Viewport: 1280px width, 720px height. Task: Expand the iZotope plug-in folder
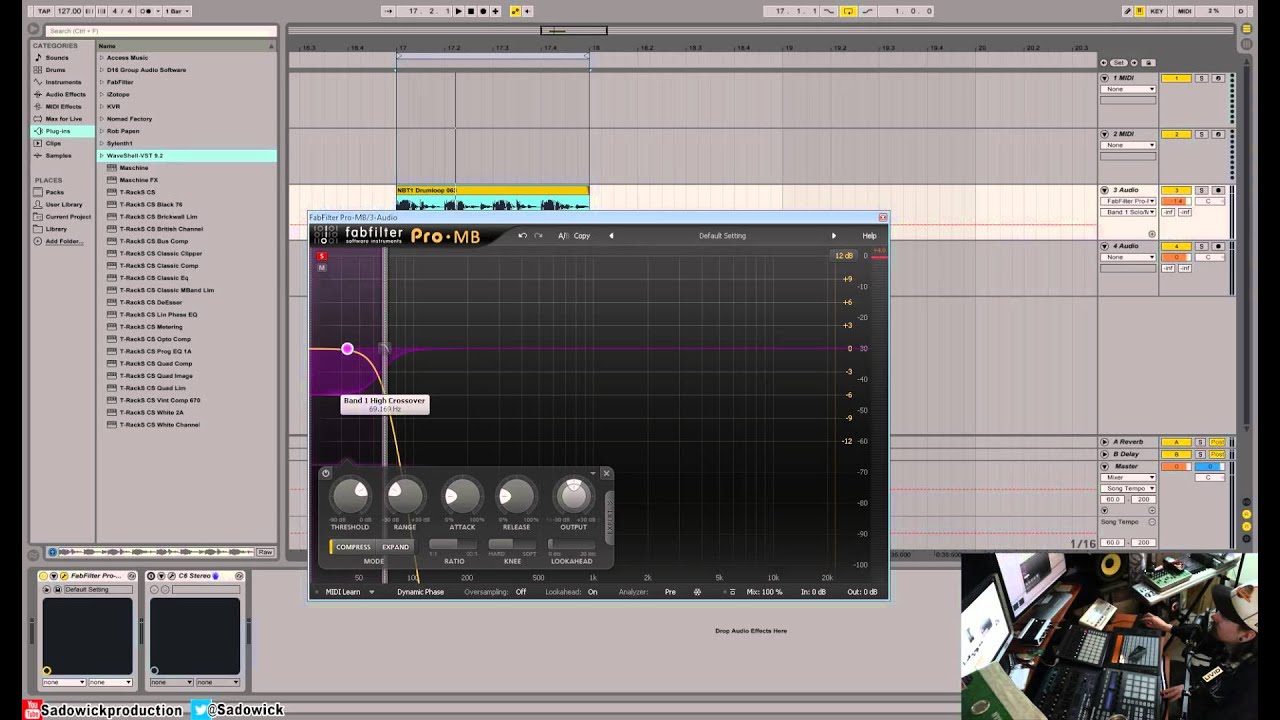tap(102, 94)
